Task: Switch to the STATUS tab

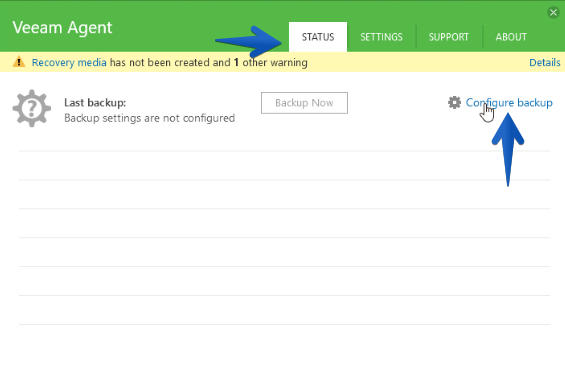Action: (318, 37)
